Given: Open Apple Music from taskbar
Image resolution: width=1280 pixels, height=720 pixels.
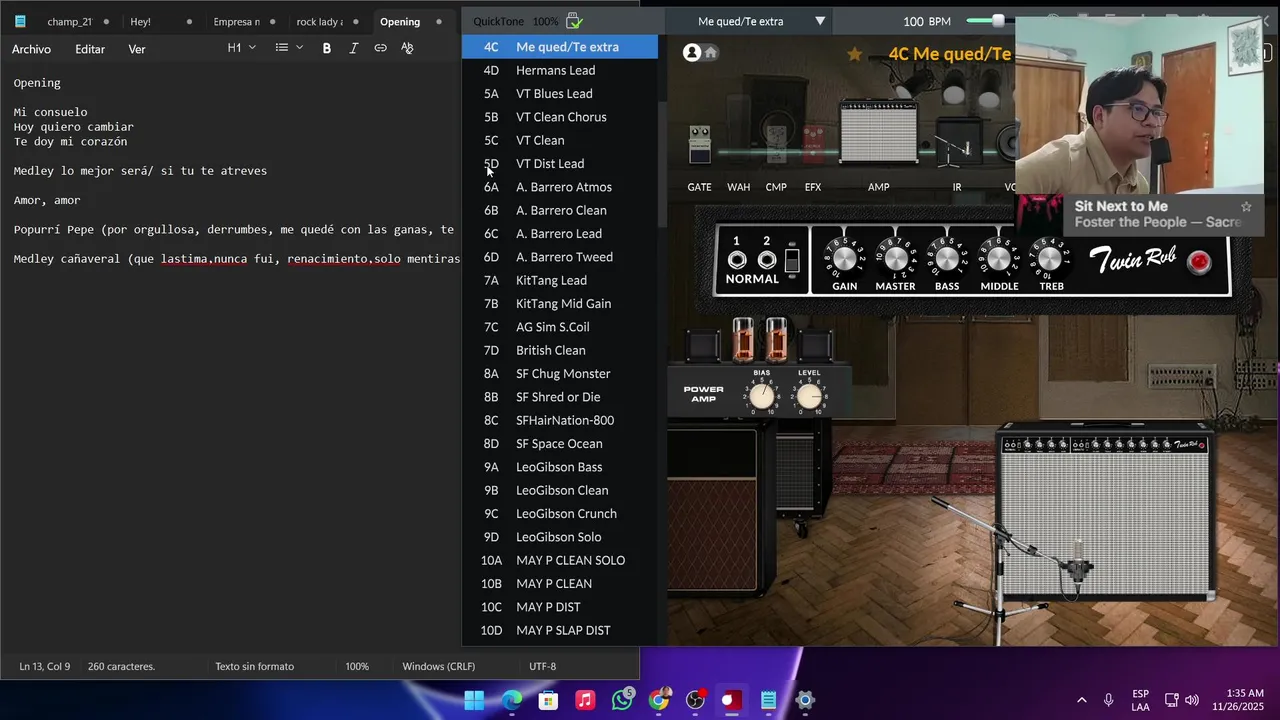Looking at the screenshot, I should tap(585, 700).
